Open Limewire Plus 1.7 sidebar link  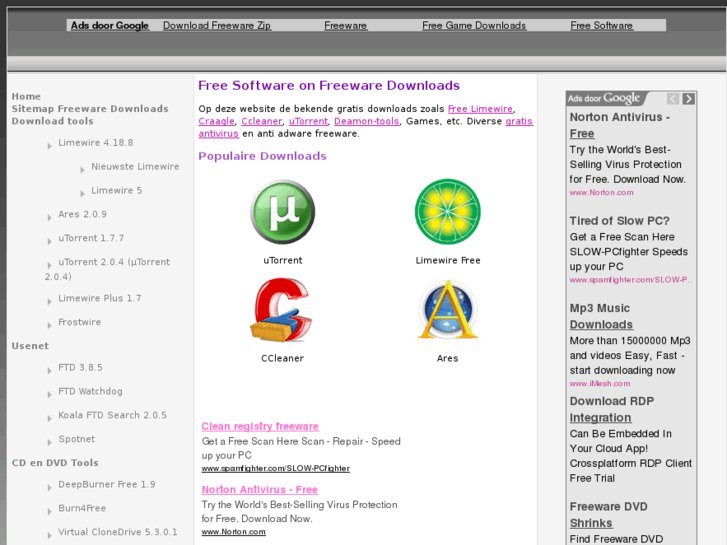(100, 298)
